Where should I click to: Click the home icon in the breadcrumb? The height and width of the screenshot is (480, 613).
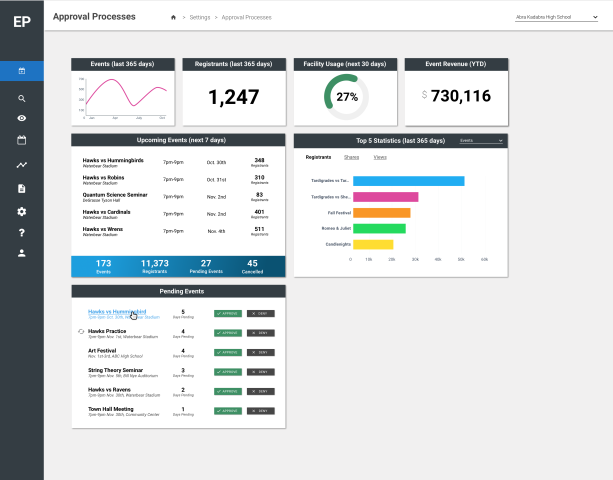tap(173, 17)
